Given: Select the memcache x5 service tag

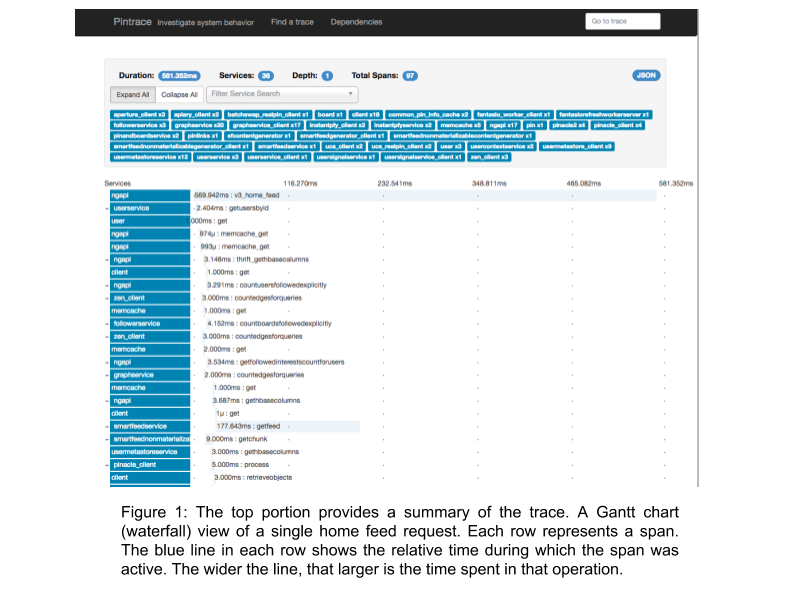Looking at the screenshot, I should [460, 126].
